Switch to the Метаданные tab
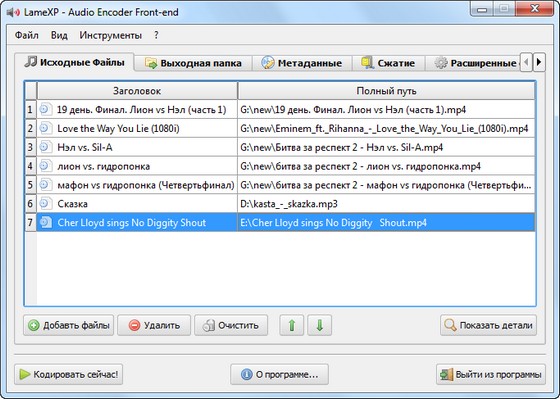Viewport: 560px width, 399px height. tap(302, 63)
